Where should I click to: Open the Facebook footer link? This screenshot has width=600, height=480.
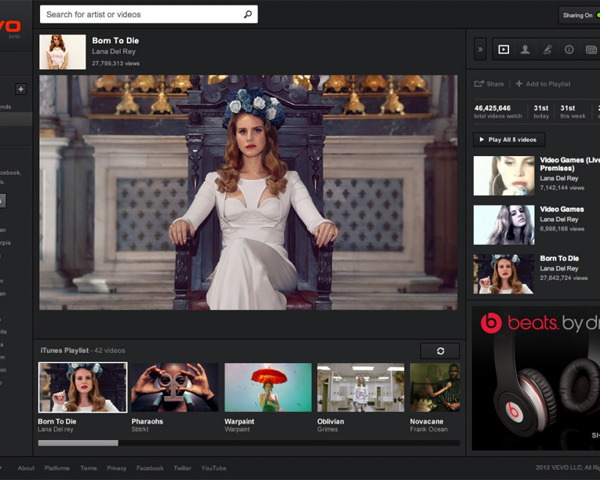150,468
